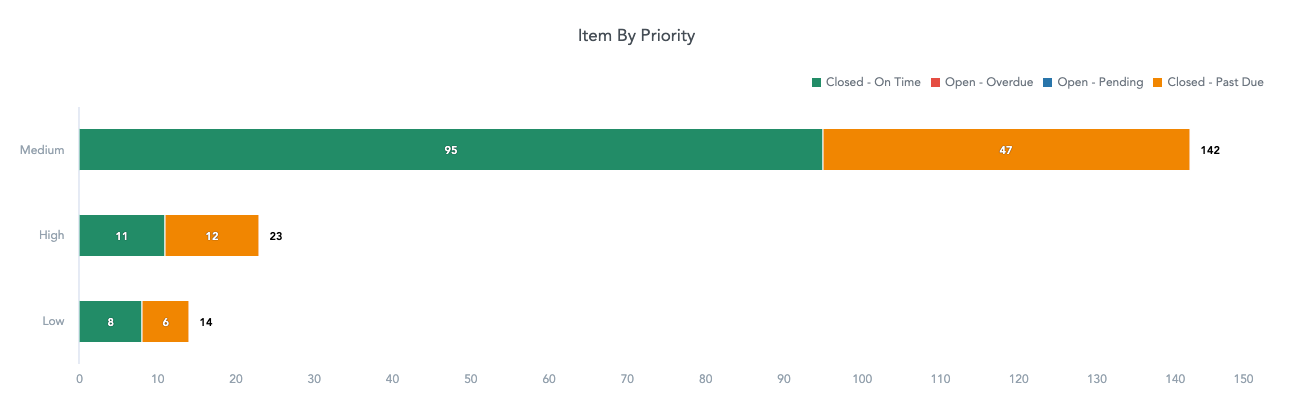Image resolution: width=1290 pixels, height=416 pixels.
Task: Toggle the Open - Overdue legend series
Action: (x=982, y=82)
